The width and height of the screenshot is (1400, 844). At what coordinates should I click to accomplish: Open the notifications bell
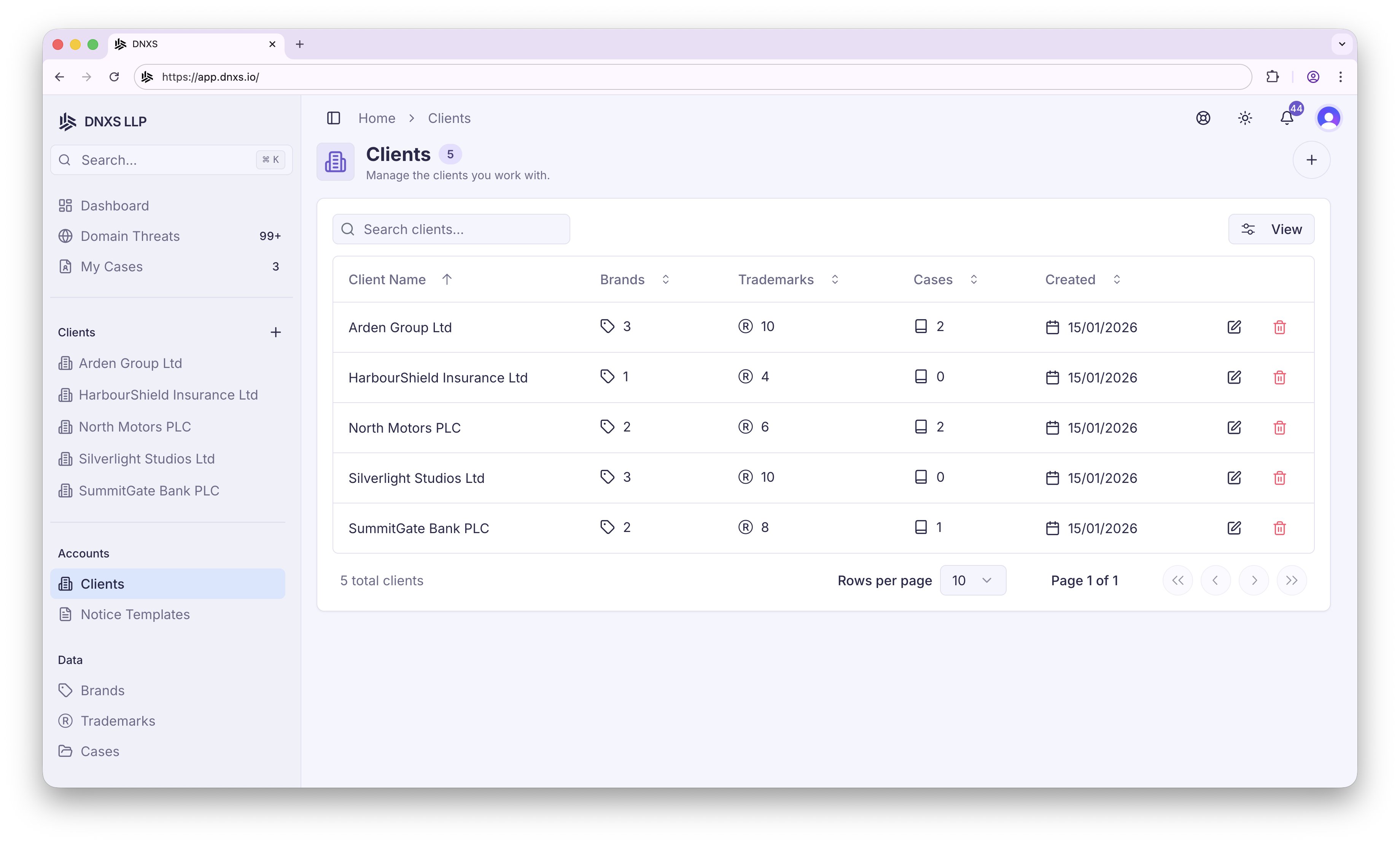coord(1286,118)
